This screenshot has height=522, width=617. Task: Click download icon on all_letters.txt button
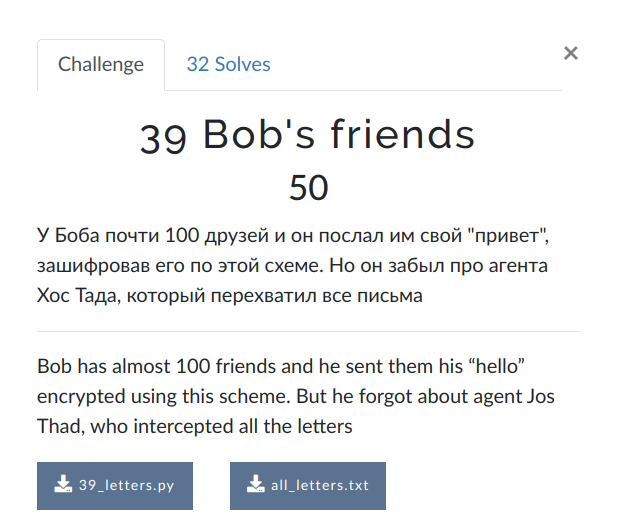click(x=256, y=484)
